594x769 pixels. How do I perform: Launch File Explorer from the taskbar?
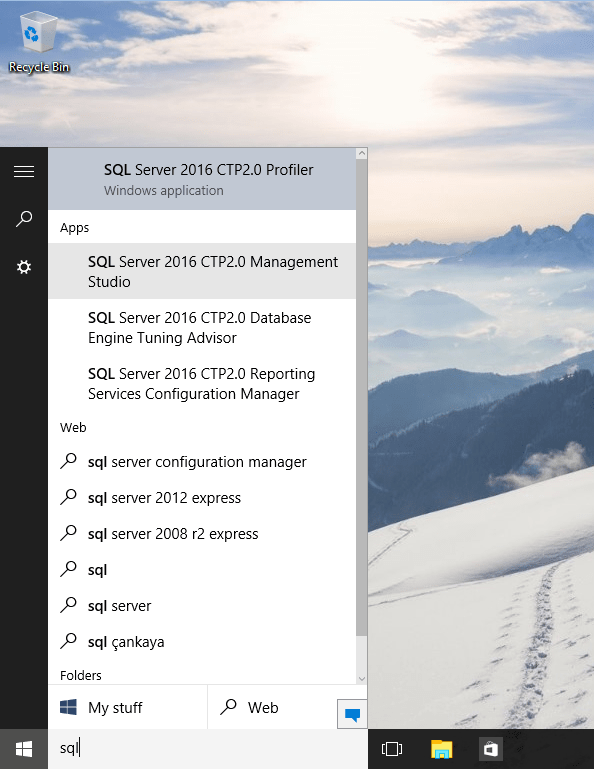pyautogui.click(x=441, y=749)
